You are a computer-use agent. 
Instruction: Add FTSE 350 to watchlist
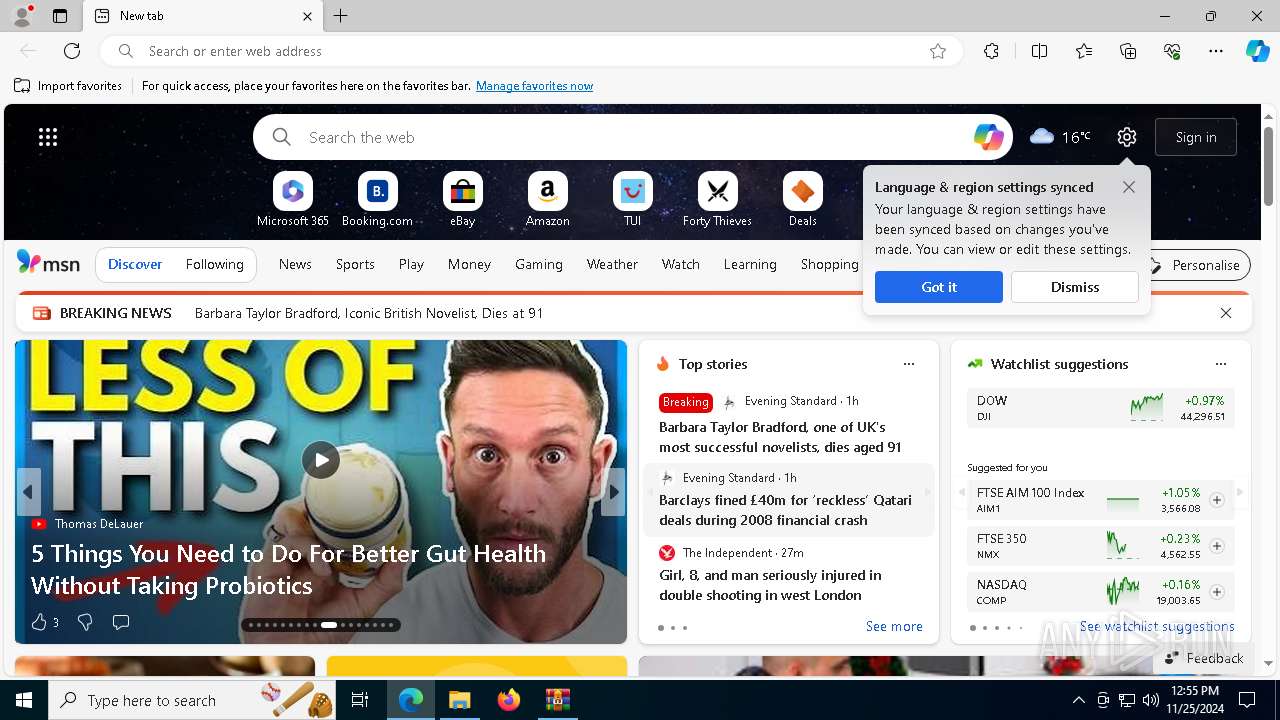1217,546
